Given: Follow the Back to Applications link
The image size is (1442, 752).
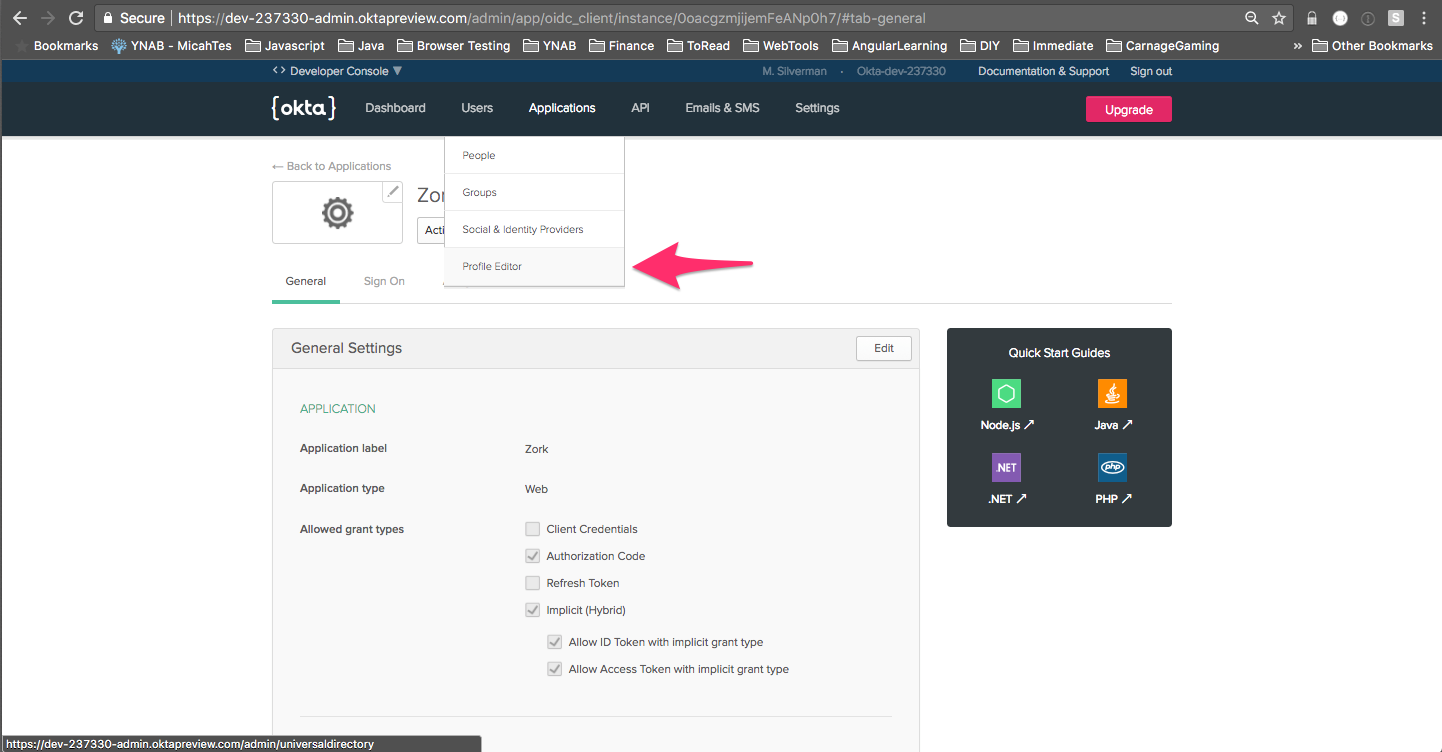Looking at the screenshot, I should (331, 166).
